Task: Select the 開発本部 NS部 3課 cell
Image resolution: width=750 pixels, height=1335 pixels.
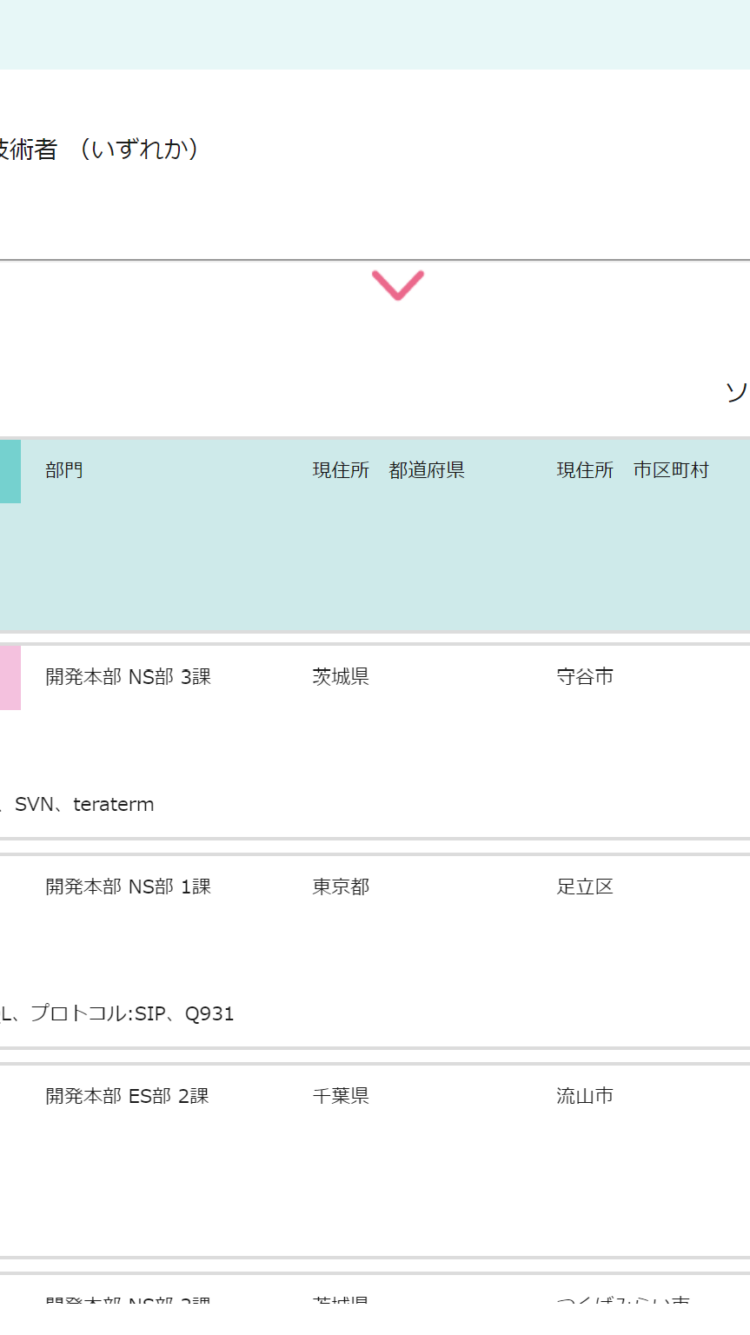Action: tap(128, 677)
